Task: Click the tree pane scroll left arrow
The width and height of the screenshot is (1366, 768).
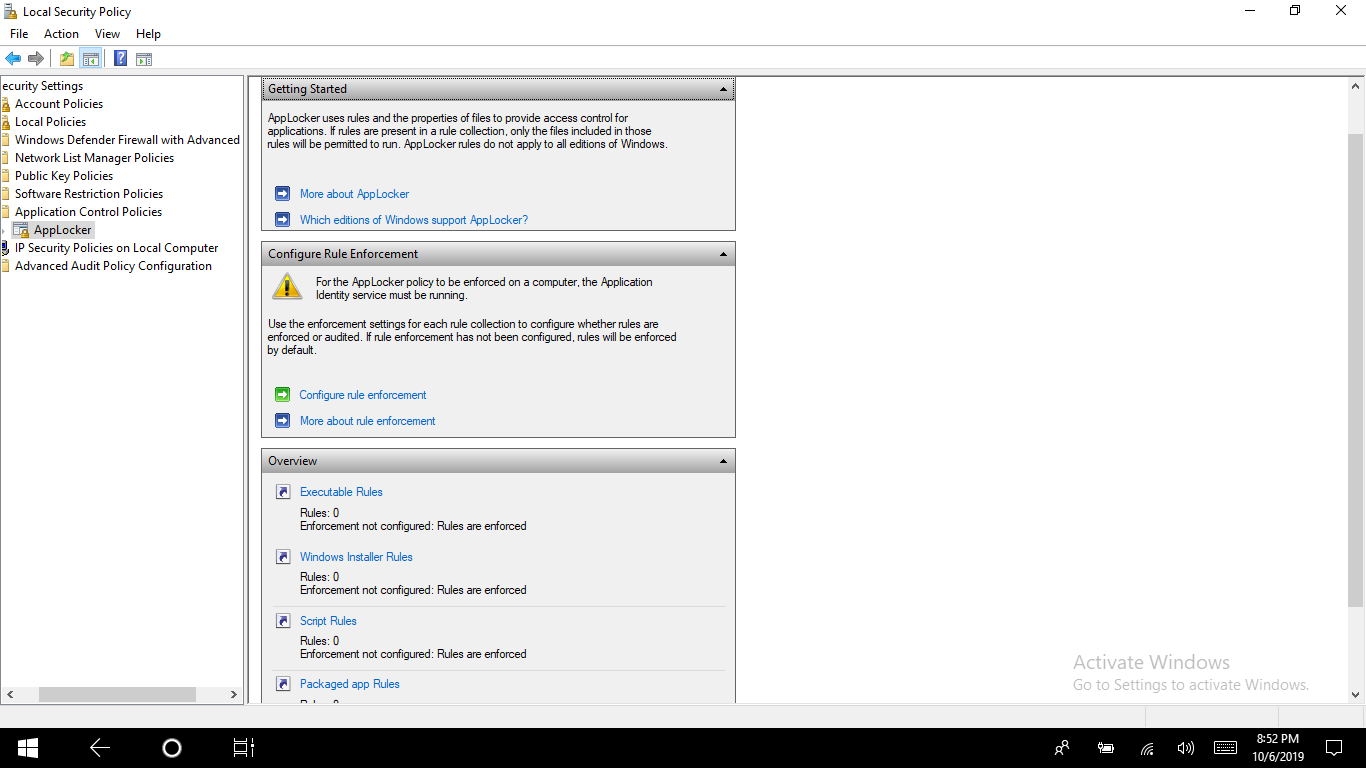Action: tap(9, 694)
